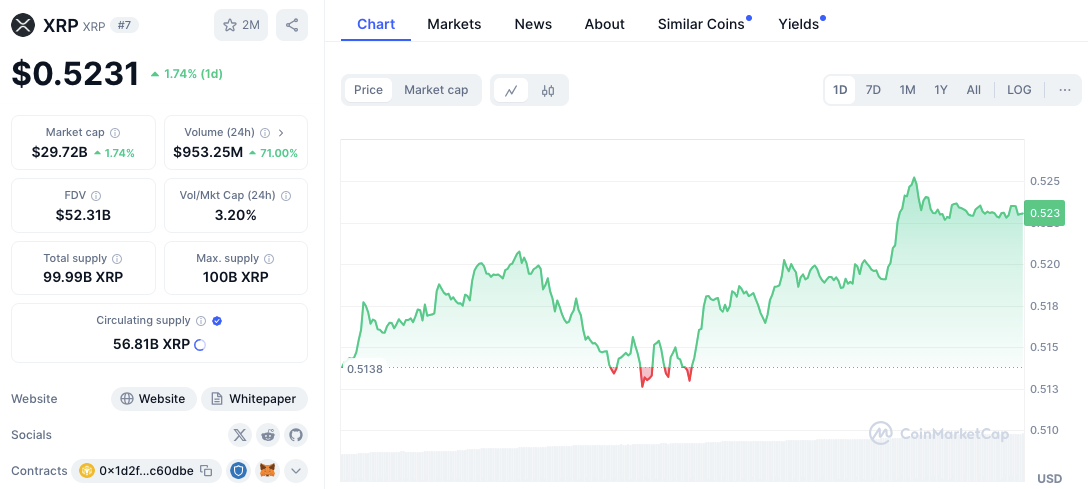Click the chart peak near 0.525

[x=915, y=178]
